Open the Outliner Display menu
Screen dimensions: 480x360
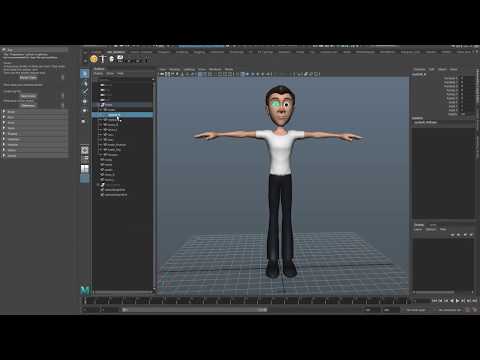(99, 73)
